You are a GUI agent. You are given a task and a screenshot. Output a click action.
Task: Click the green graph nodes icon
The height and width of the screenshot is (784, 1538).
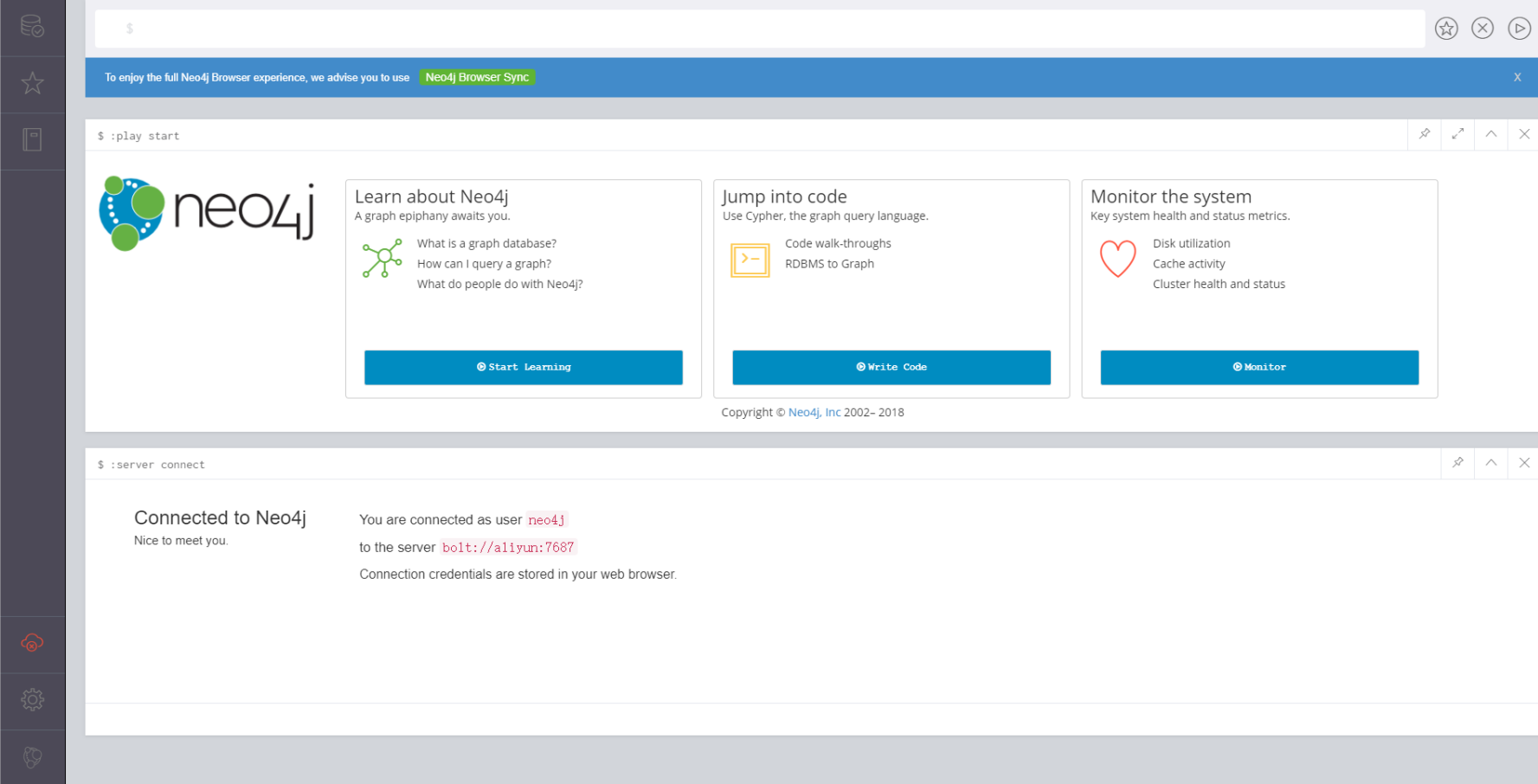(x=382, y=258)
